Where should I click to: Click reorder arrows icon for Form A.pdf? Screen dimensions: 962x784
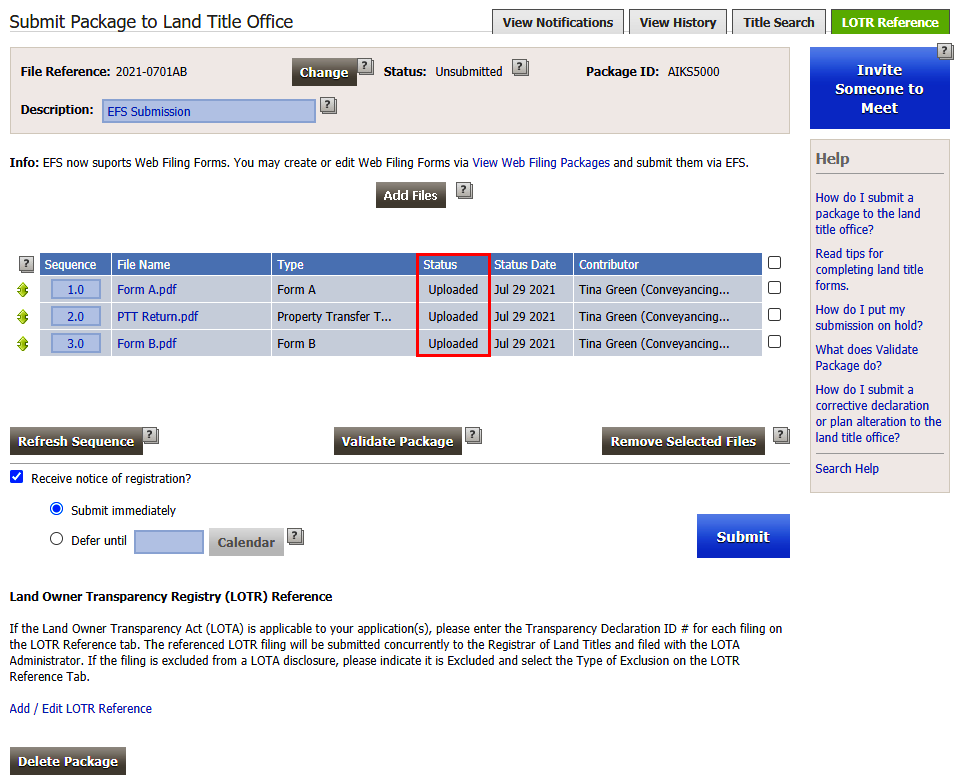(23, 290)
